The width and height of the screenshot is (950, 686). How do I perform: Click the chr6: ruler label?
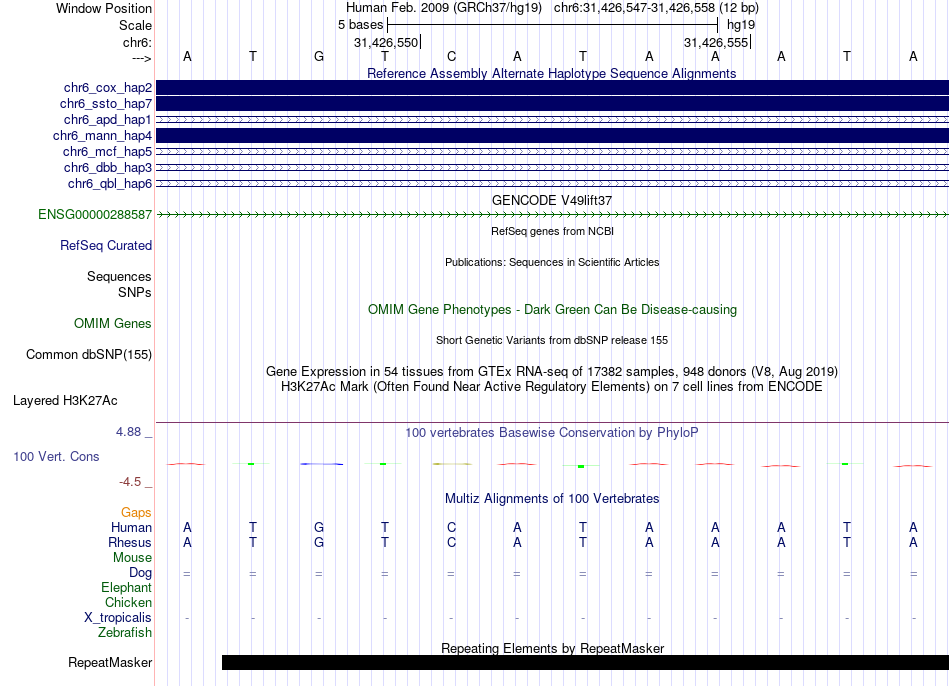coord(138,42)
